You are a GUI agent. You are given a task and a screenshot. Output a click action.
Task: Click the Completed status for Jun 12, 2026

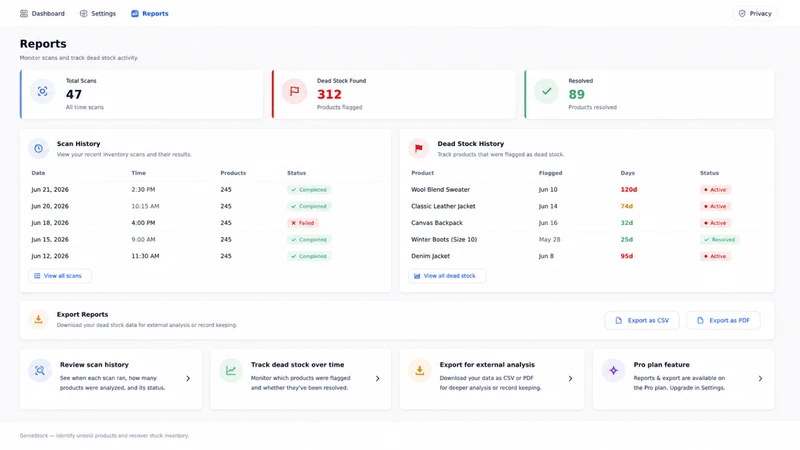tap(309, 257)
